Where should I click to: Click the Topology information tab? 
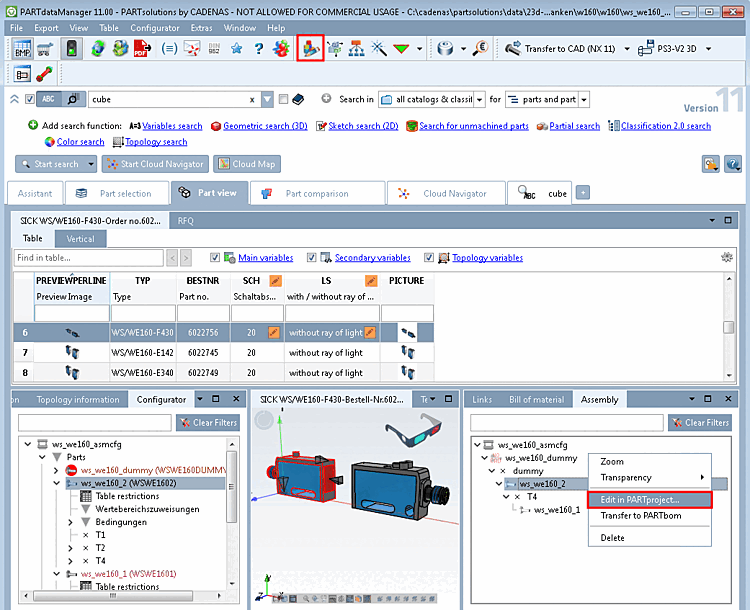[x=78, y=399]
